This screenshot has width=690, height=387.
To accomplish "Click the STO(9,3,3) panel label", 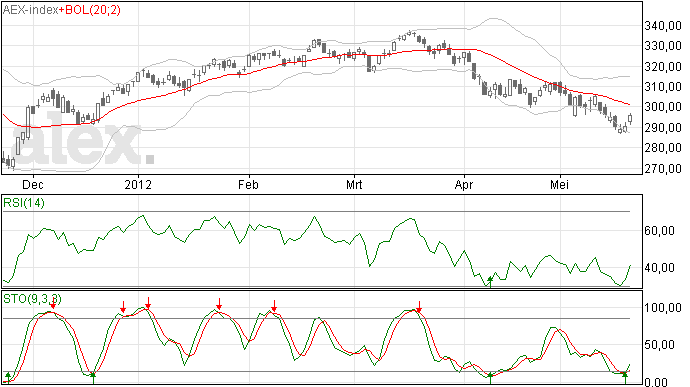I will (x=32, y=299).
